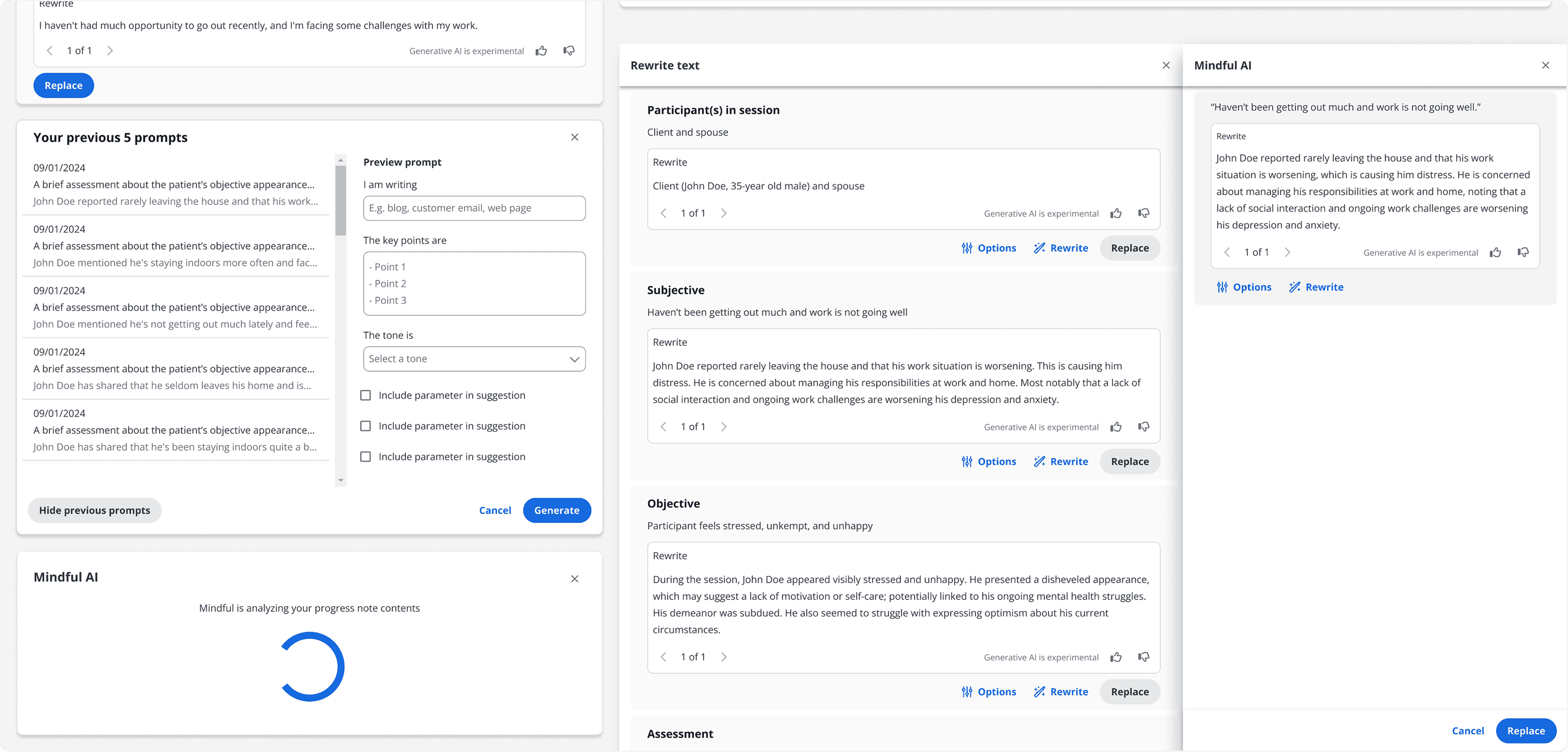1568x752 pixels.
Task: Check the first Include parameter in suggestion box
Action: coord(366,394)
